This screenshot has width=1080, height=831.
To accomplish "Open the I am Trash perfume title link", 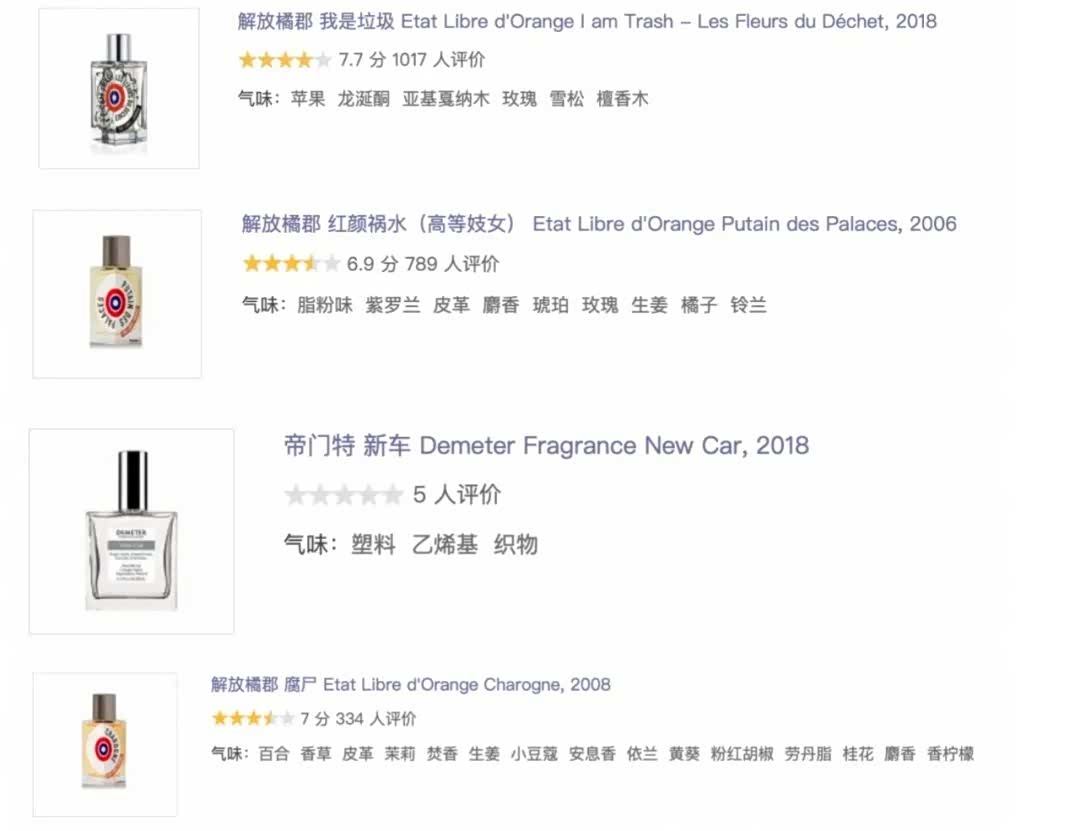I will [587, 21].
